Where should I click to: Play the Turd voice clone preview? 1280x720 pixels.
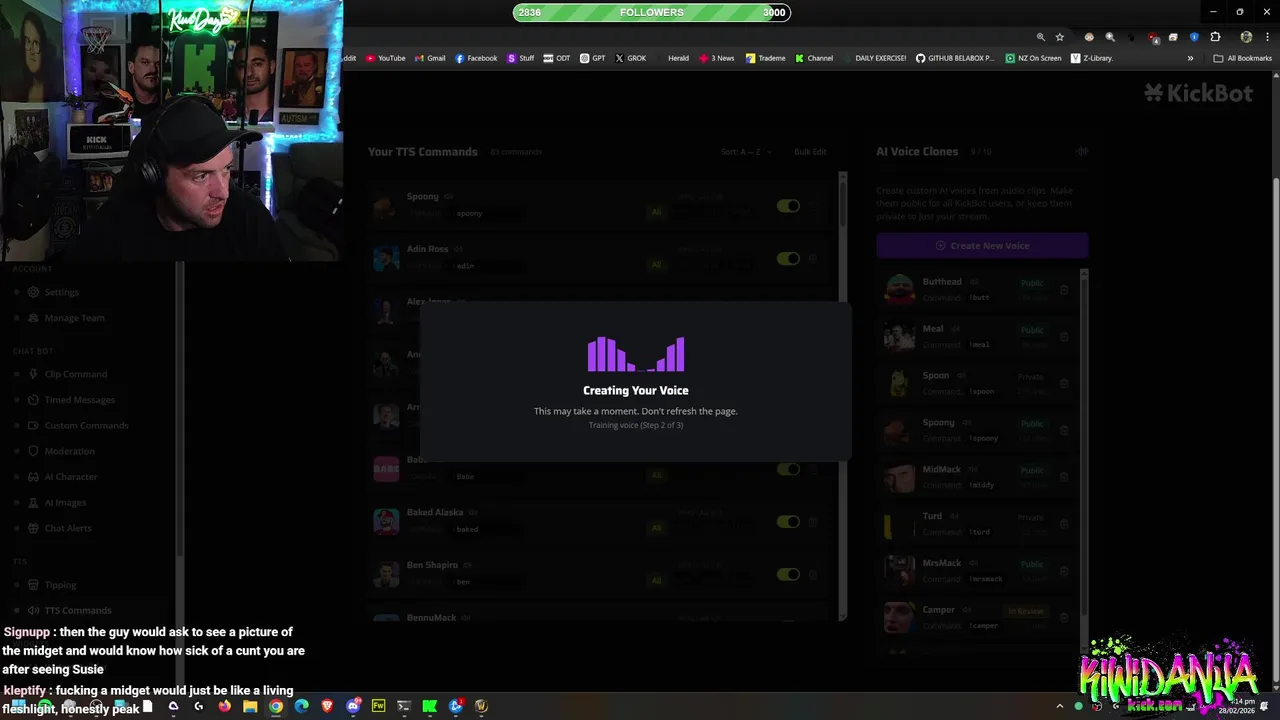(954, 516)
